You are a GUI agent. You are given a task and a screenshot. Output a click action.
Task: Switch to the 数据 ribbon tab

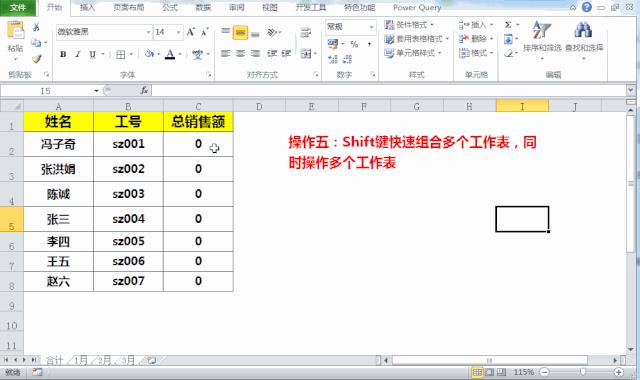pos(203,7)
